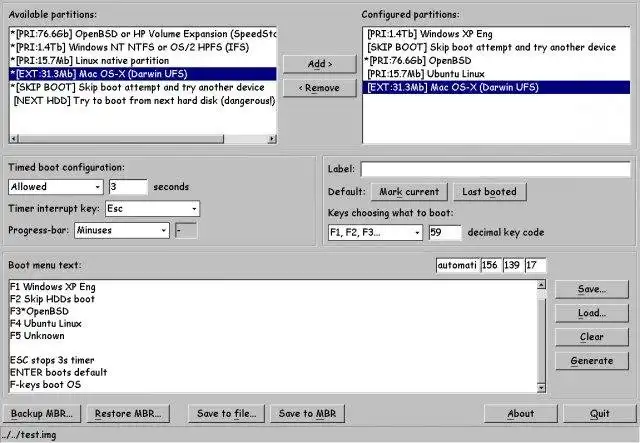Click the field containing 17

tap(536, 265)
